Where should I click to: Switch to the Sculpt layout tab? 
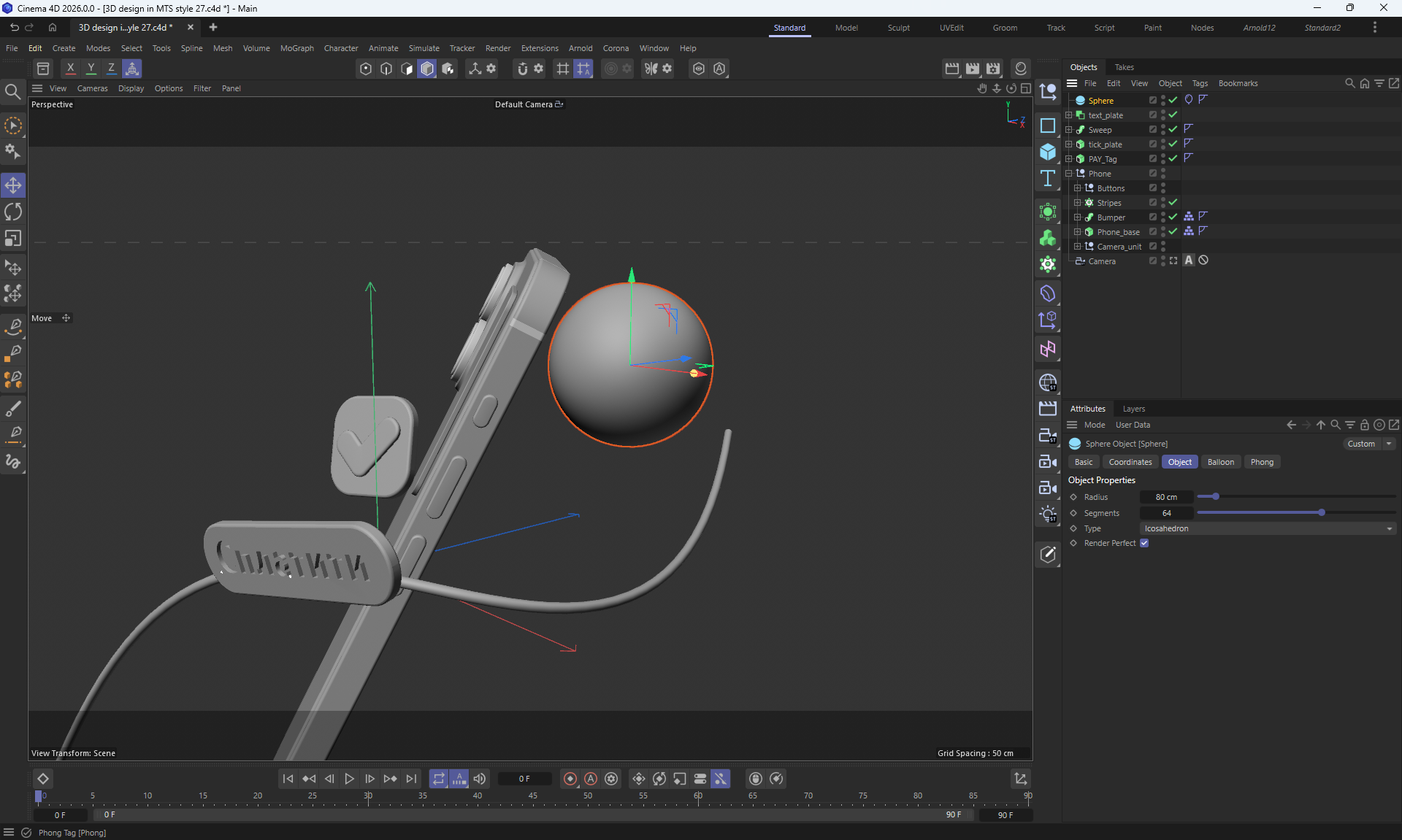click(x=898, y=28)
